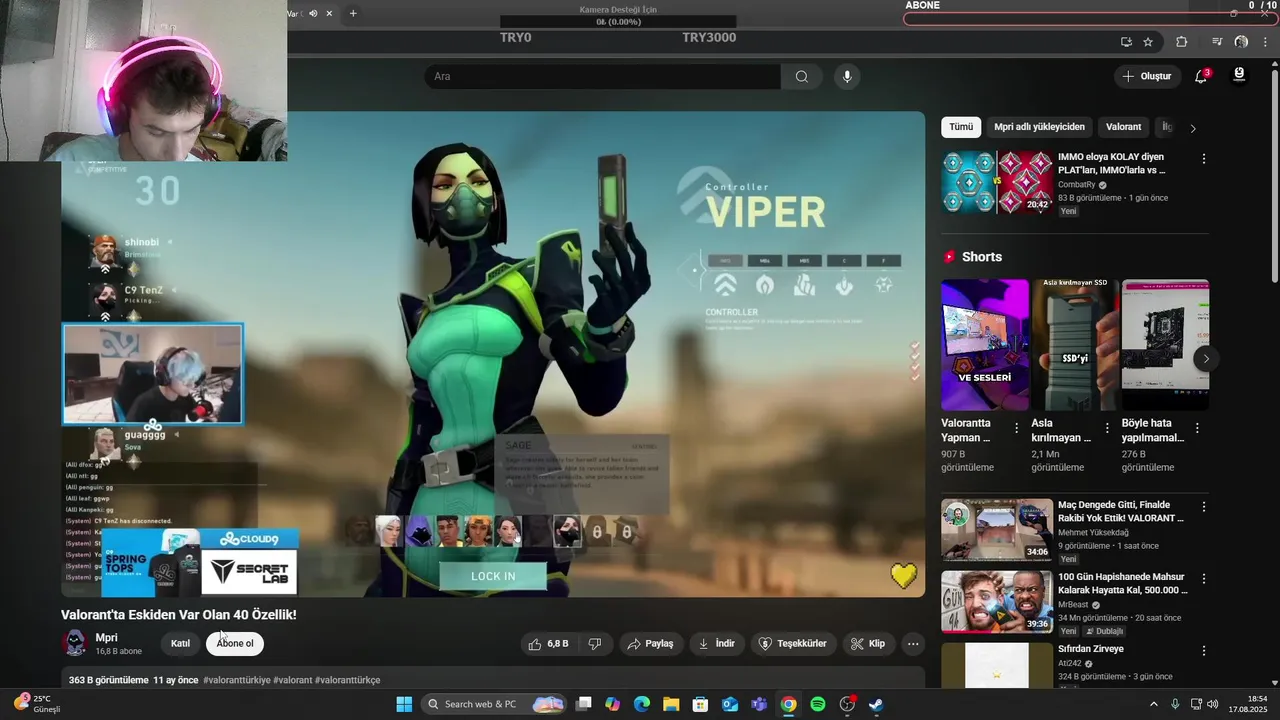Screen dimensions: 1280x720
Task: Open Microsoft Edge from the taskbar
Action: [642, 704]
